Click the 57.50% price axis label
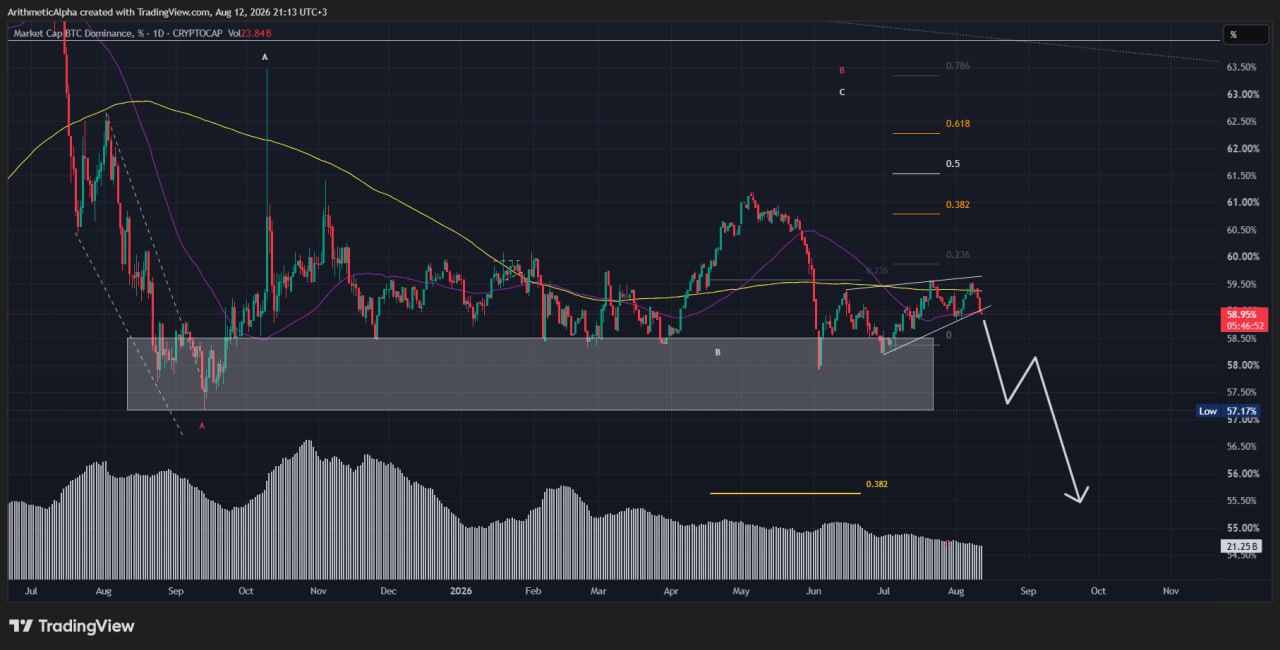Image resolution: width=1280 pixels, height=650 pixels. point(1241,392)
